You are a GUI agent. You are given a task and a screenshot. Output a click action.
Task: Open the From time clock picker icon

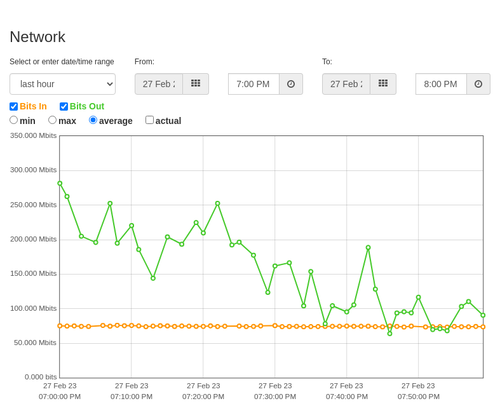pyautogui.click(x=291, y=84)
